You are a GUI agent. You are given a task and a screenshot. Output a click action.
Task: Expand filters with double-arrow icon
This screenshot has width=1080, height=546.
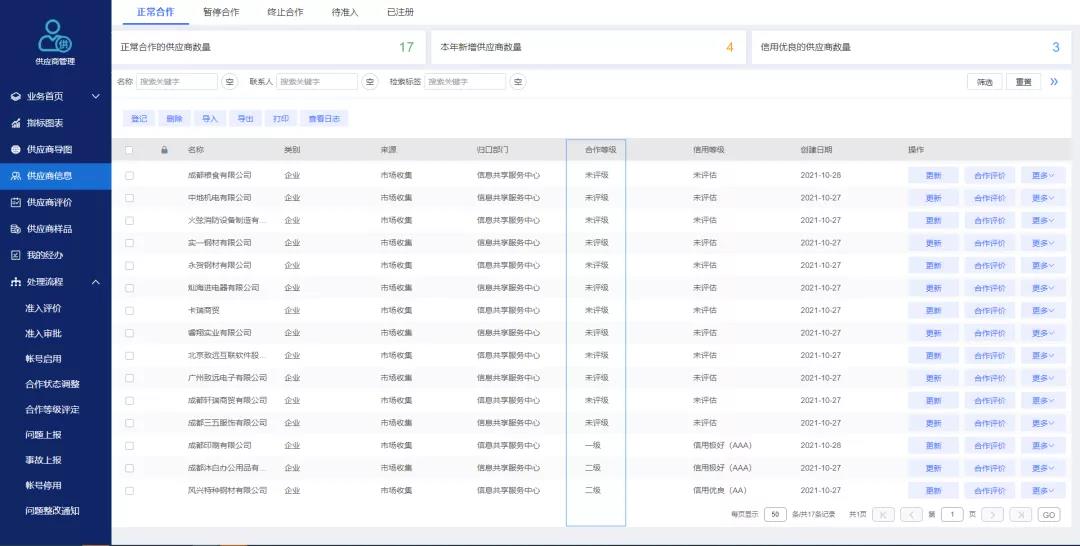click(1054, 82)
